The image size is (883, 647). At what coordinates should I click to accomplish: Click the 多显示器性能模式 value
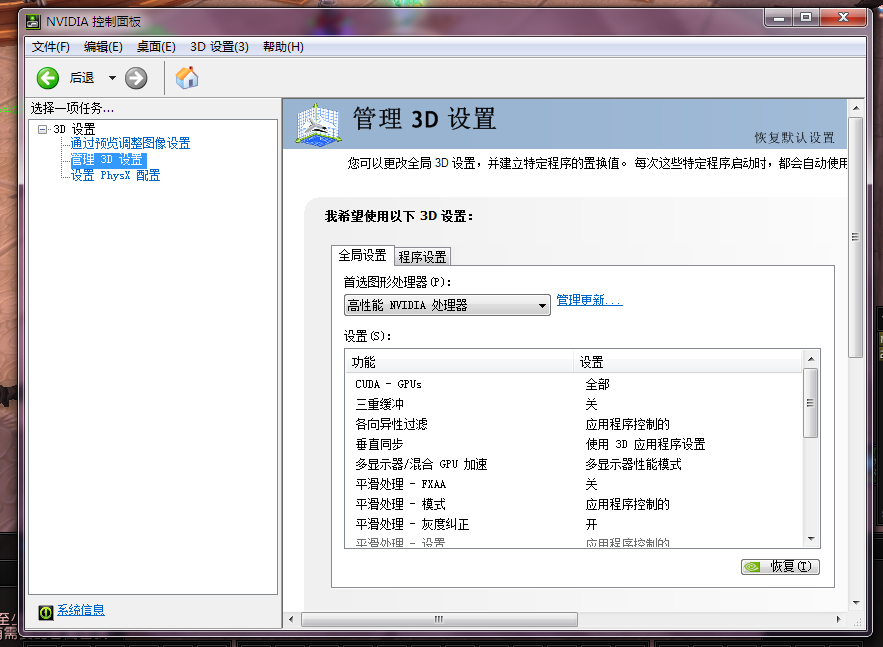pyautogui.click(x=634, y=465)
